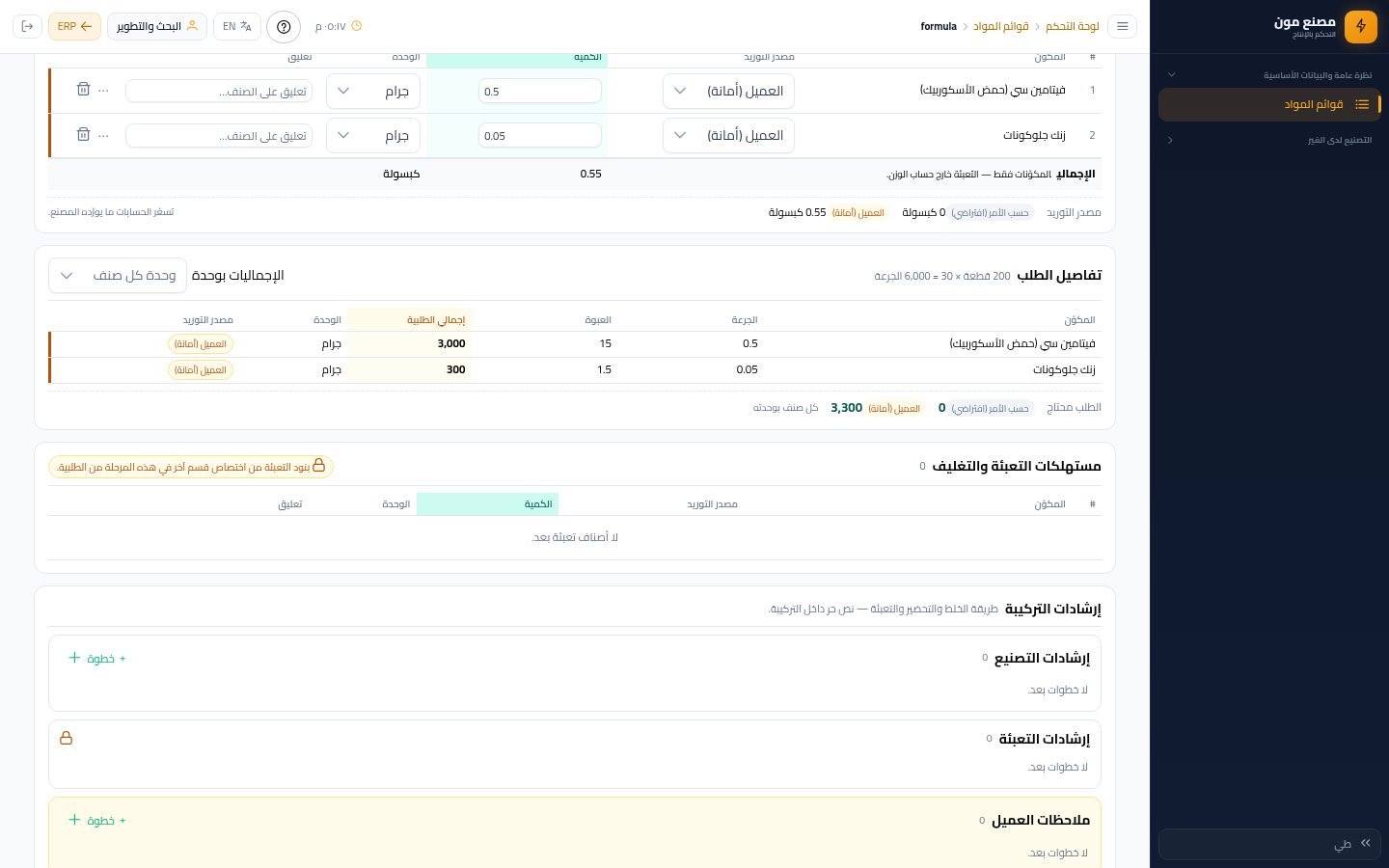Screen dimensions: 1389x868
Task: Click حسب الأمر (افتراضي) badge in order needs
Action: 991,408
